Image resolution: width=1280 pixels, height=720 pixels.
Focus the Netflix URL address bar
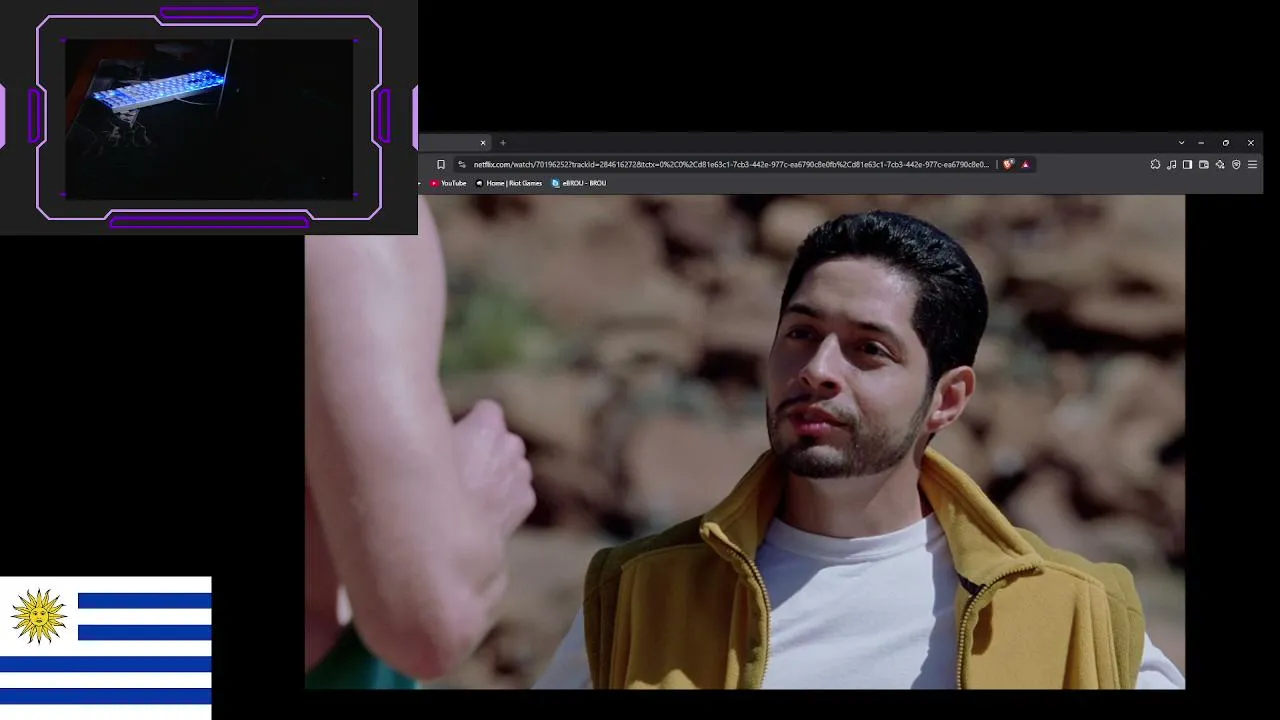[731, 164]
